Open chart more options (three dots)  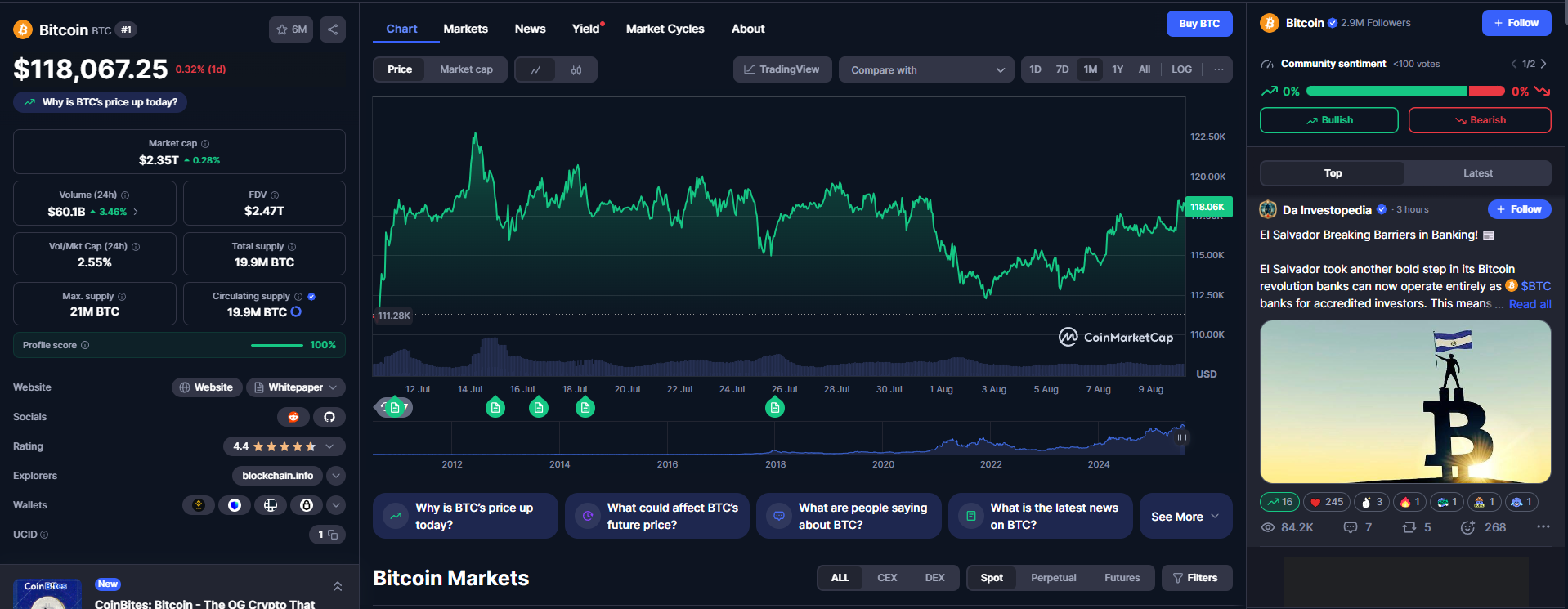coord(1218,69)
